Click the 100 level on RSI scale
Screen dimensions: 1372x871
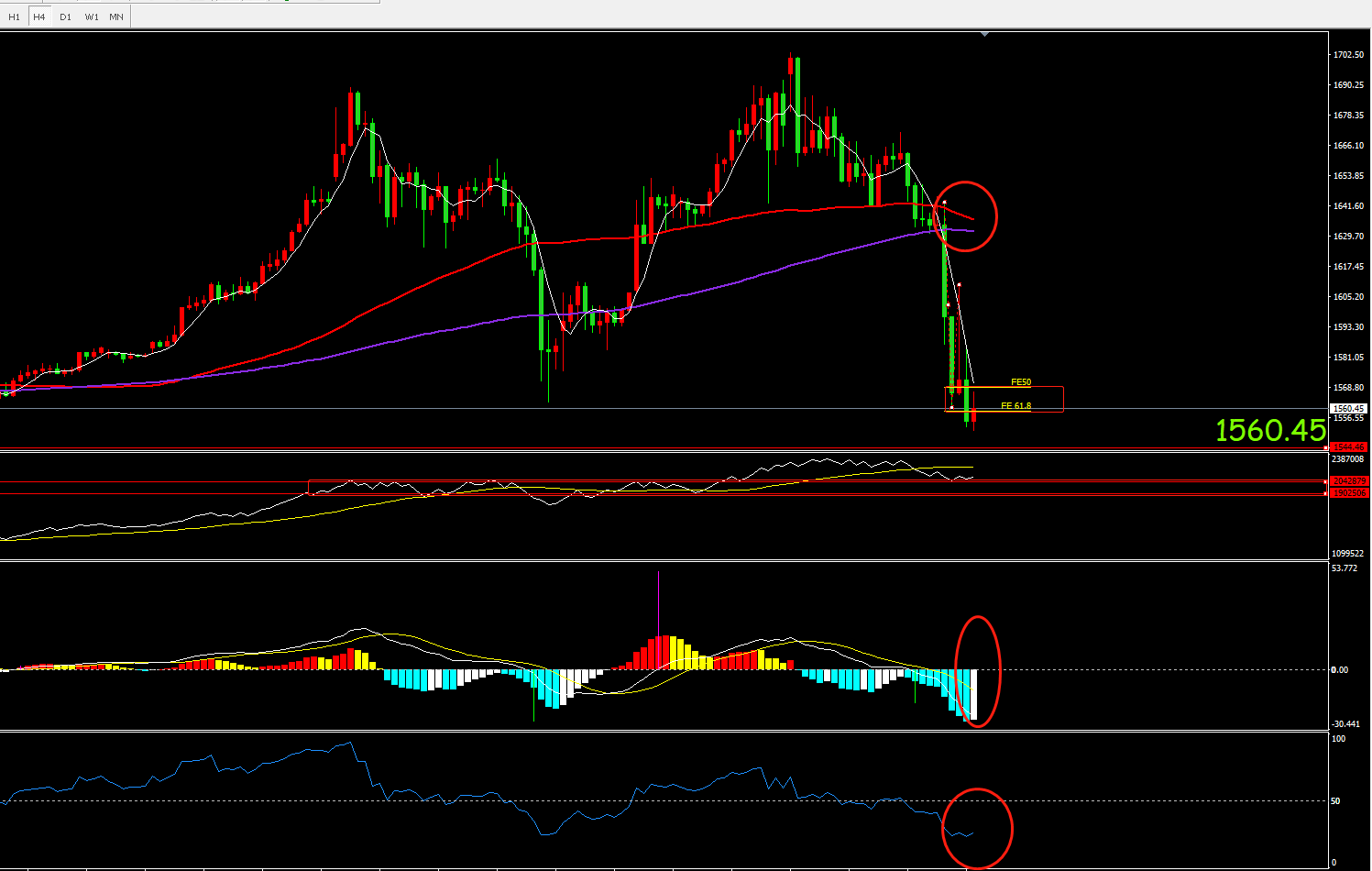(x=1339, y=739)
